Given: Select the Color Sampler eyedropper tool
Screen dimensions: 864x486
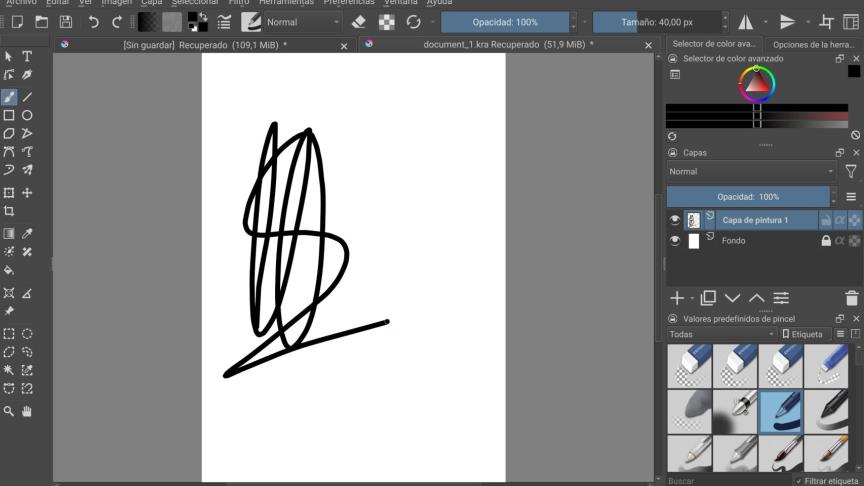Looking at the screenshot, I should tap(27, 234).
